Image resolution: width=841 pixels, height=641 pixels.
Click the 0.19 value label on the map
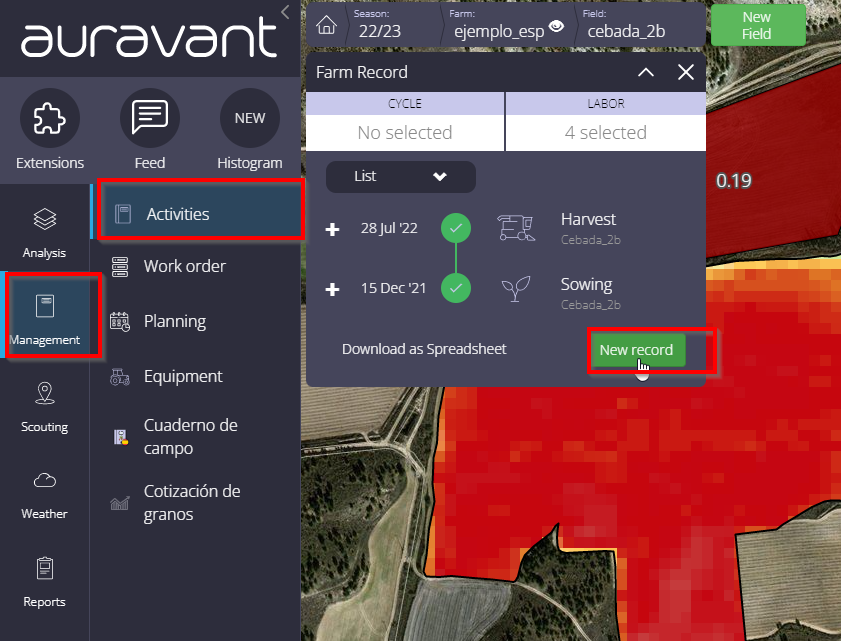click(x=734, y=181)
